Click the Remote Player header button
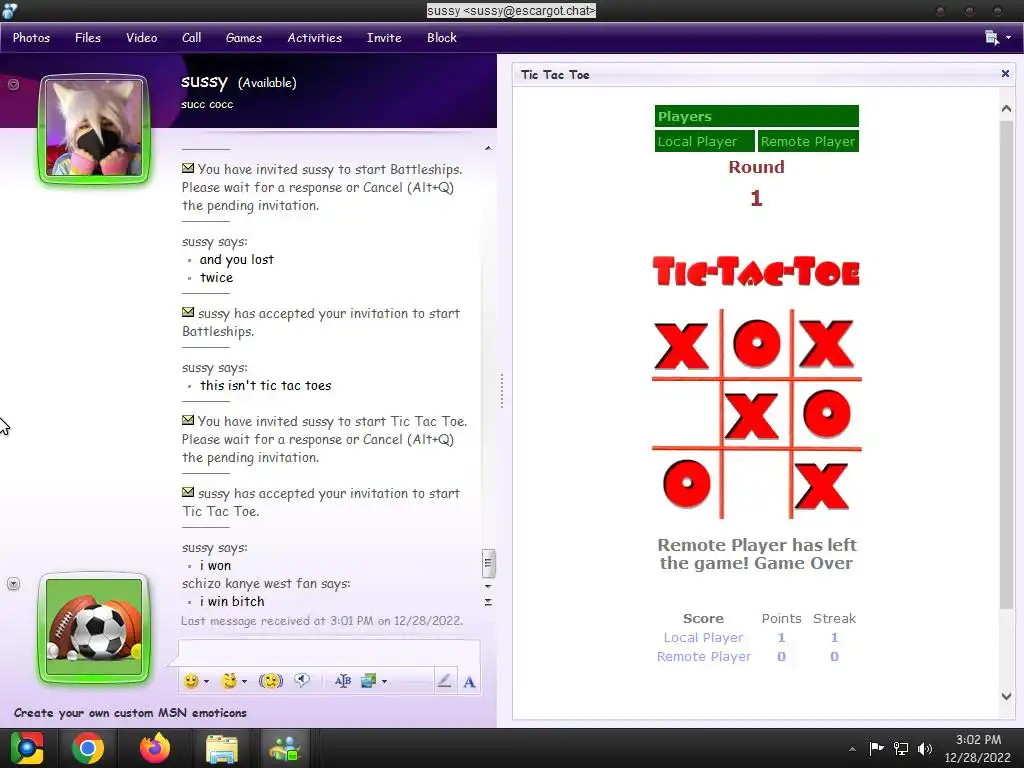 pos(808,141)
